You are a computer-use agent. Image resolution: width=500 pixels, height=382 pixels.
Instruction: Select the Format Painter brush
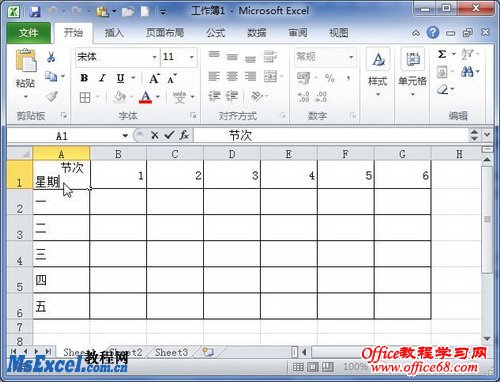pos(51,96)
